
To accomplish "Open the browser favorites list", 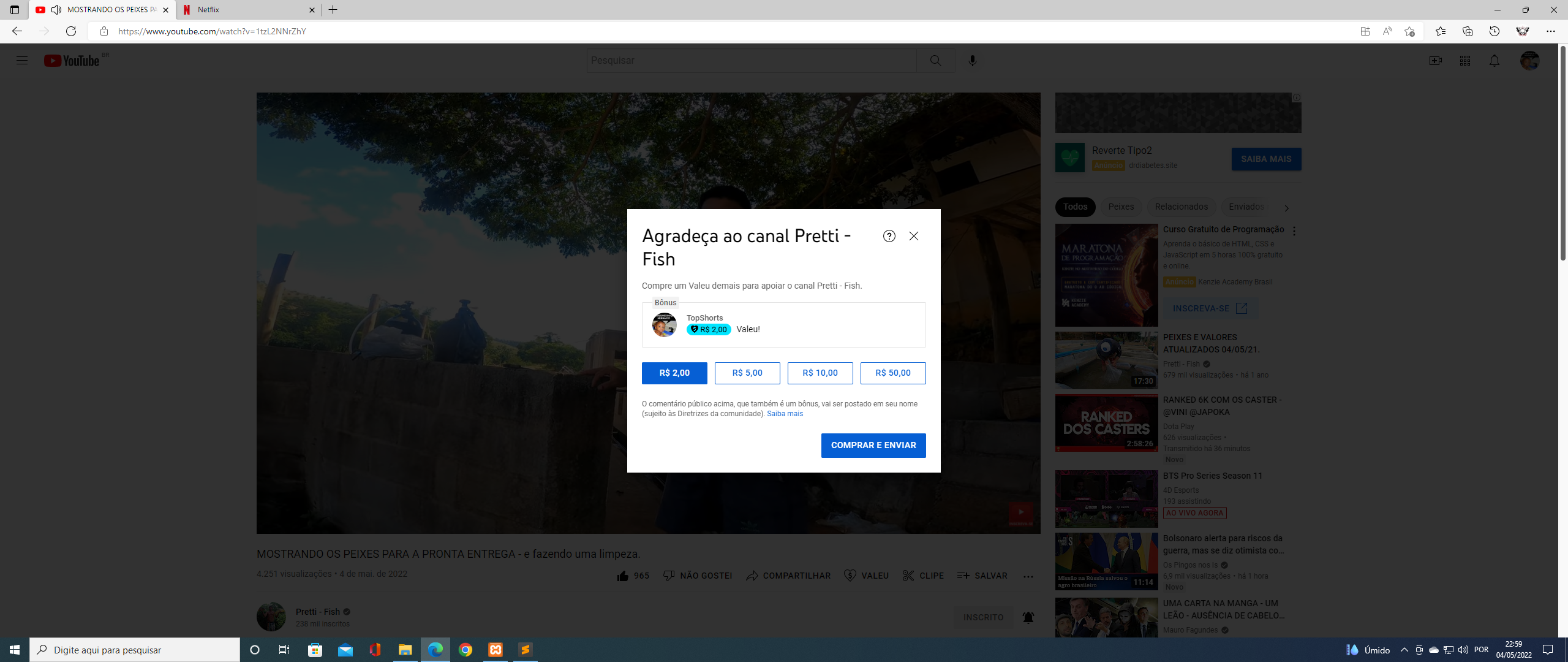I will (1440, 31).
